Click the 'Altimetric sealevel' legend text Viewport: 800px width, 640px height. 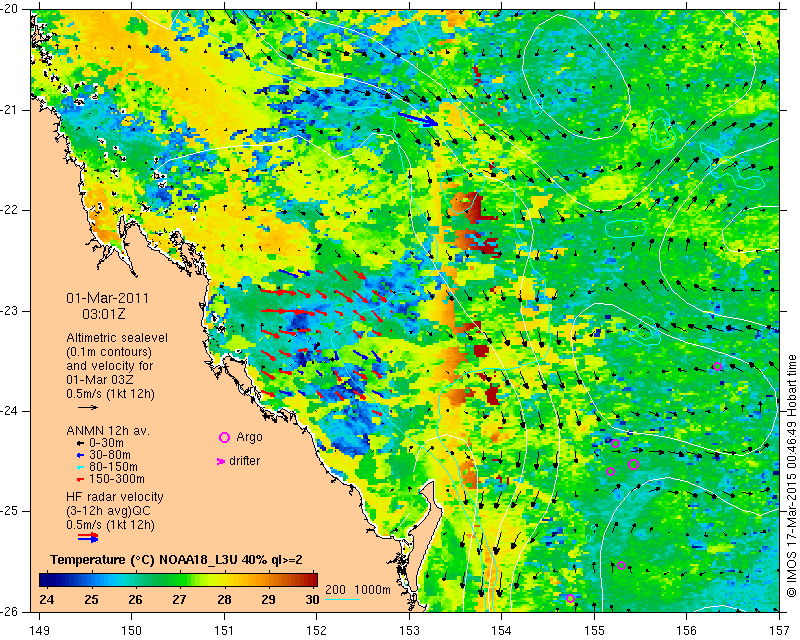tap(117, 338)
